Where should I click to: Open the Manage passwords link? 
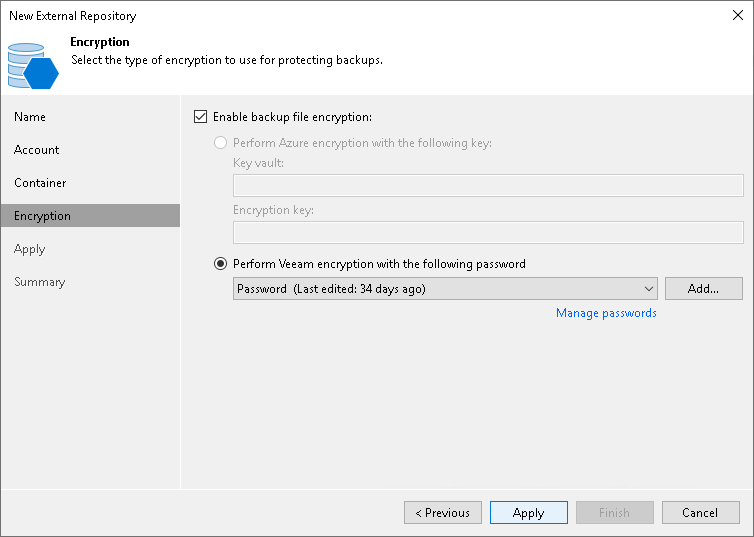tap(606, 313)
